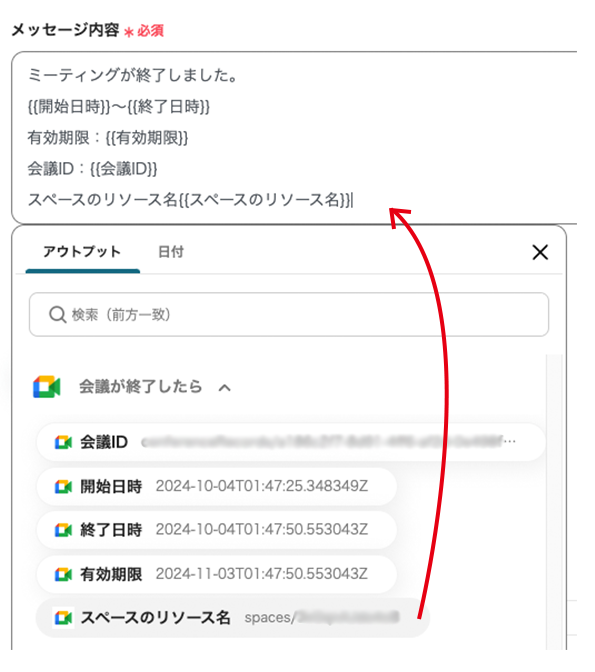
Task: Click the Meet icon in 有効期限 row
Action: (63, 574)
